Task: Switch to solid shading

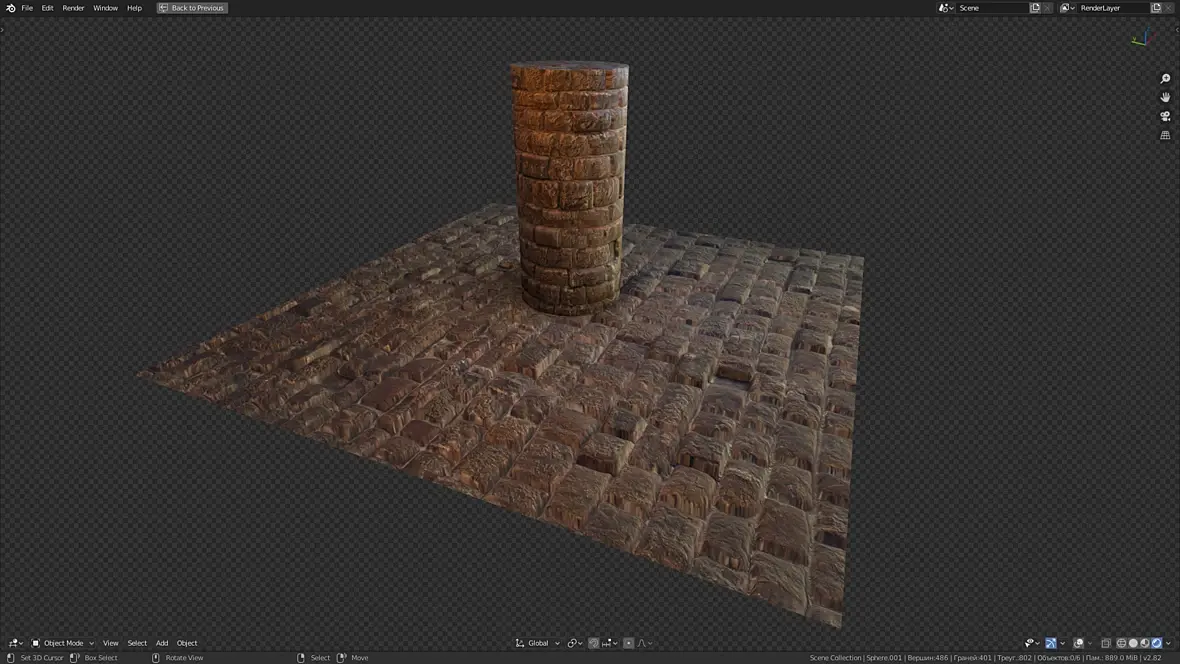Action: 1133,643
